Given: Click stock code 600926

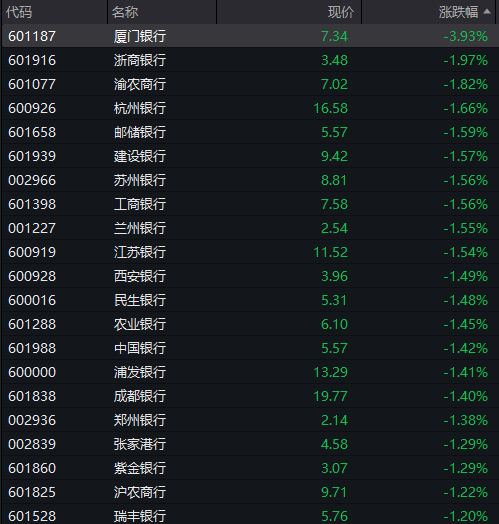Looking at the screenshot, I should click(x=32, y=108).
